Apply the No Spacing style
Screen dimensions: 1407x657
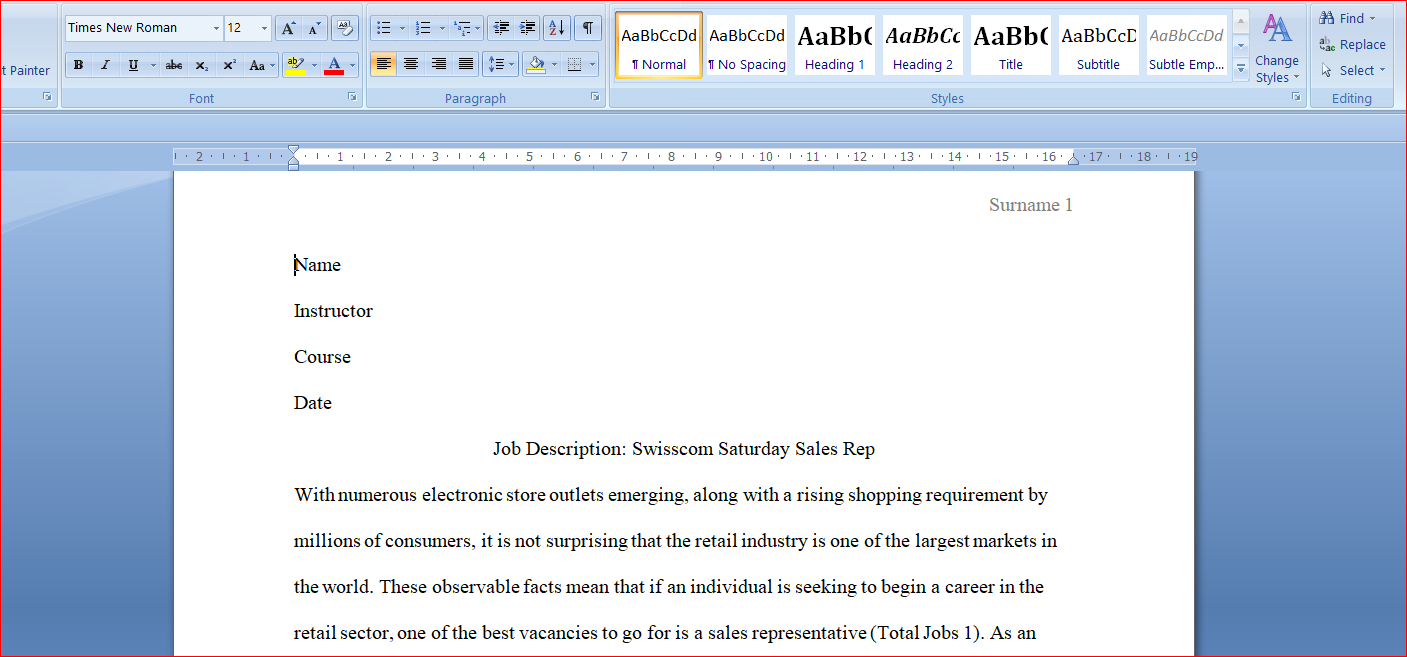pyautogui.click(x=747, y=44)
